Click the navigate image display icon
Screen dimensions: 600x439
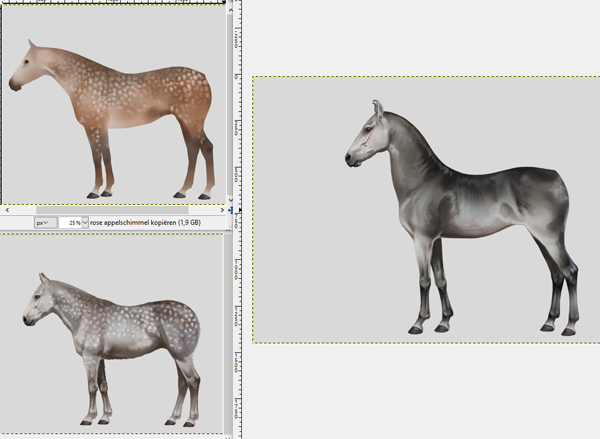coord(231,211)
